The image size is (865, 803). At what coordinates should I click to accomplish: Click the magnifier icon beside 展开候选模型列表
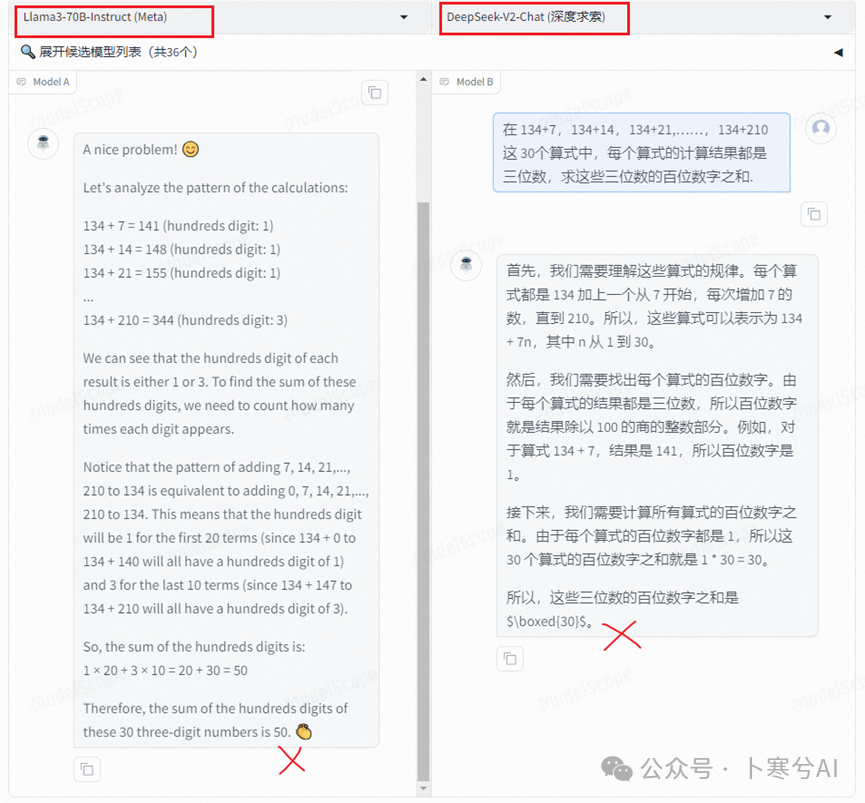coord(28,52)
